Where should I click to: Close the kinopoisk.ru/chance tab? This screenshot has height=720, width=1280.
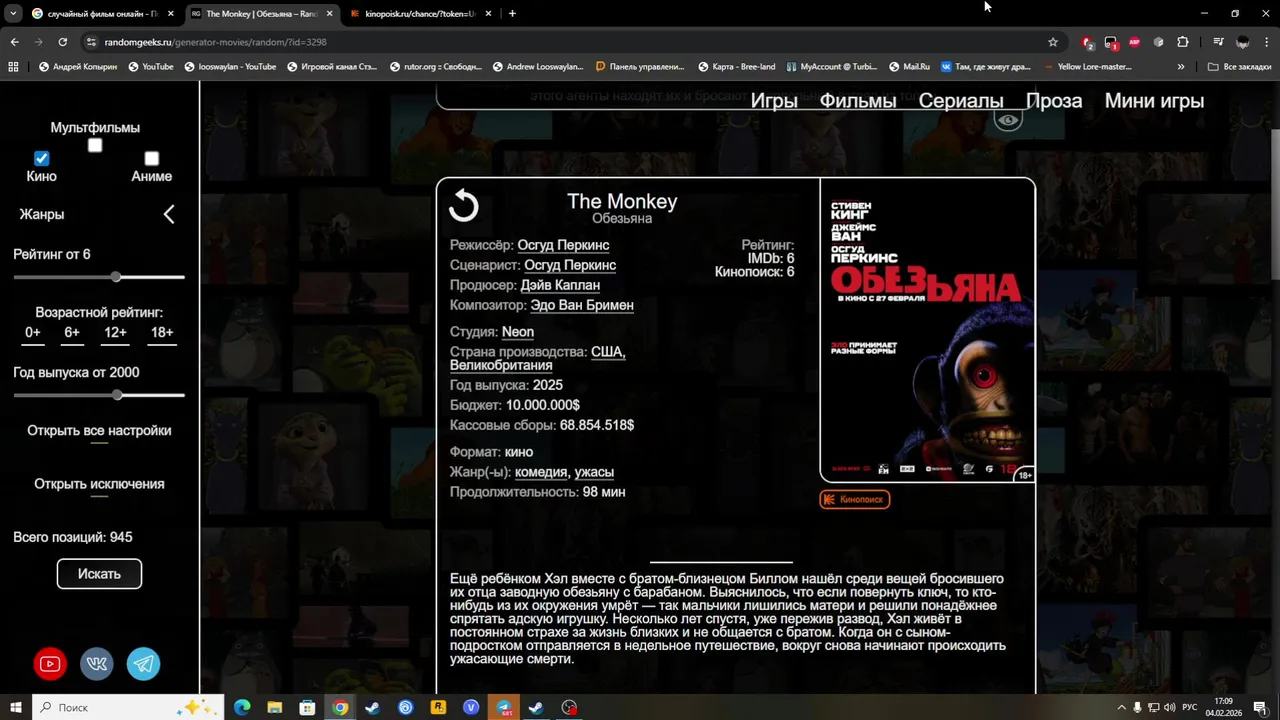488,14
